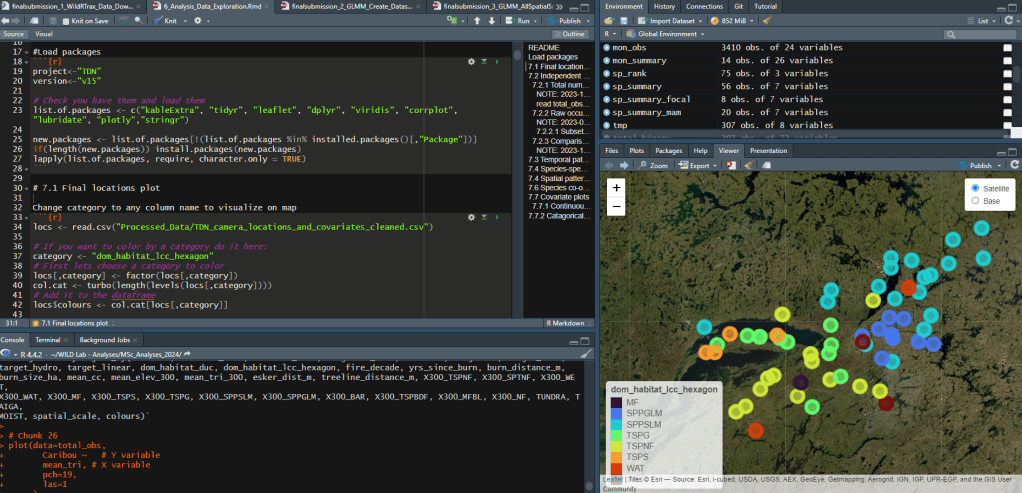The height and width of the screenshot is (493, 1022).
Task: Click the map zoom in plus button
Action: tap(616, 187)
